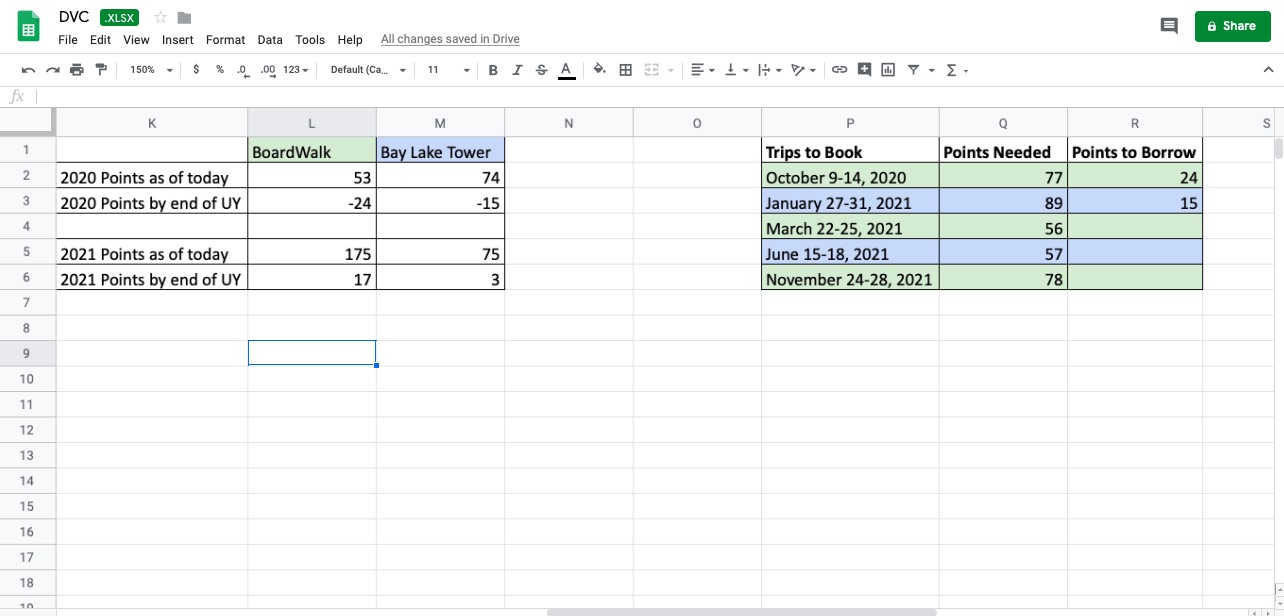Viewport: 1284px width, 616px height.
Task: Select the November 24-28, 2021 cell
Action: click(x=850, y=279)
